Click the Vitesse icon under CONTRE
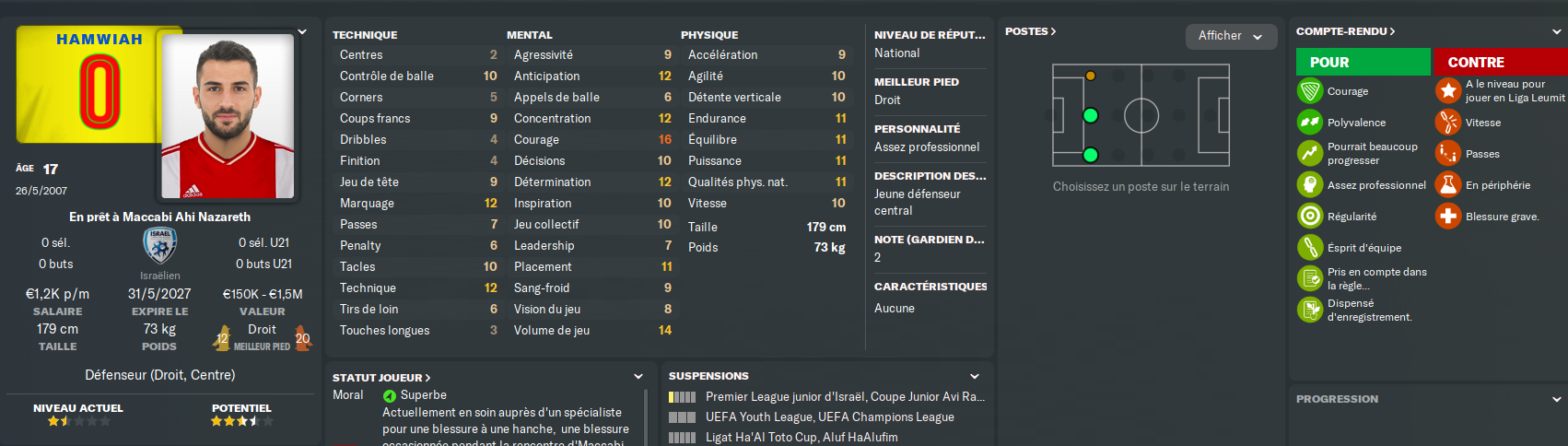 pyautogui.click(x=1447, y=123)
